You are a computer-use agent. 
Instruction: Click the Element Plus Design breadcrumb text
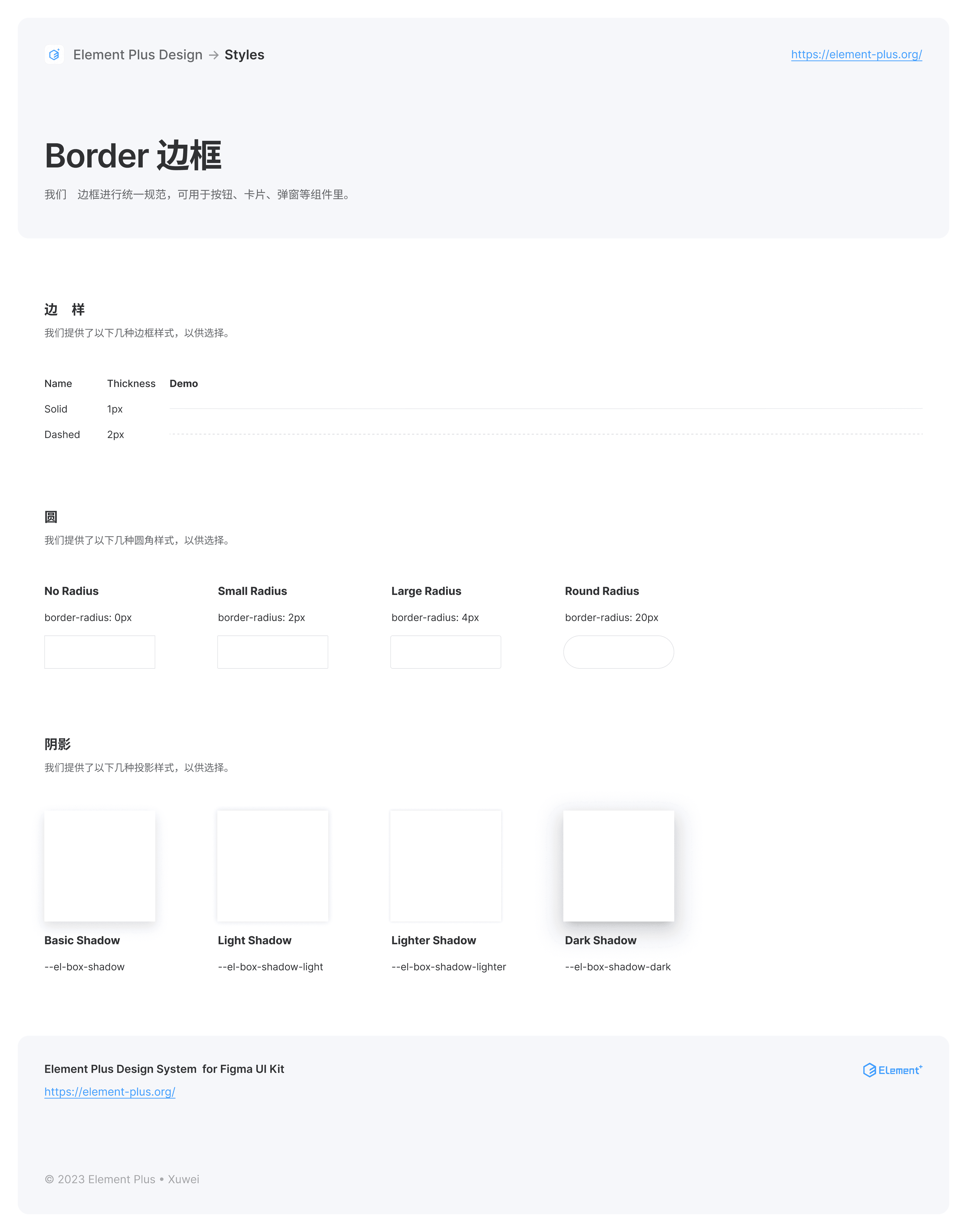point(138,55)
